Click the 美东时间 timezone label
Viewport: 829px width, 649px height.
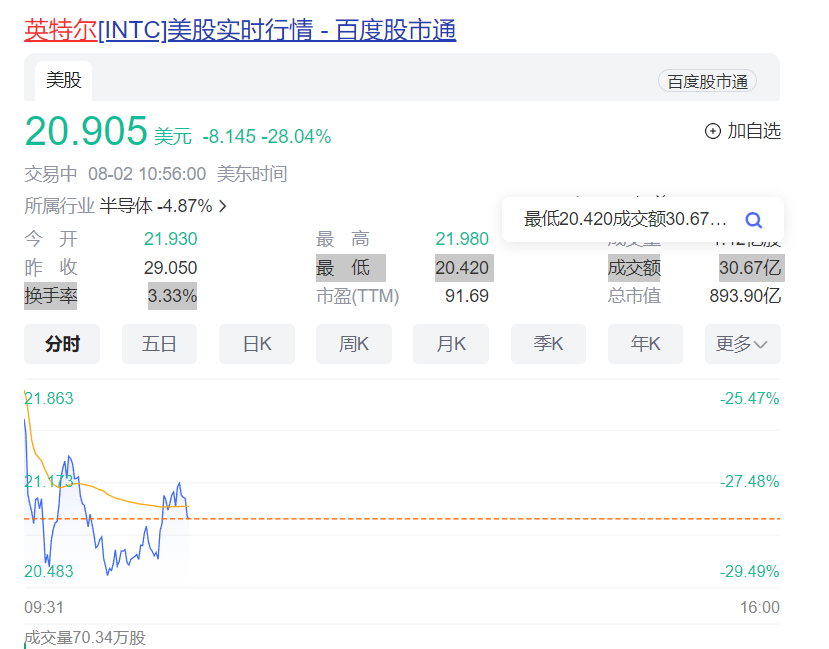[x=252, y=174]
